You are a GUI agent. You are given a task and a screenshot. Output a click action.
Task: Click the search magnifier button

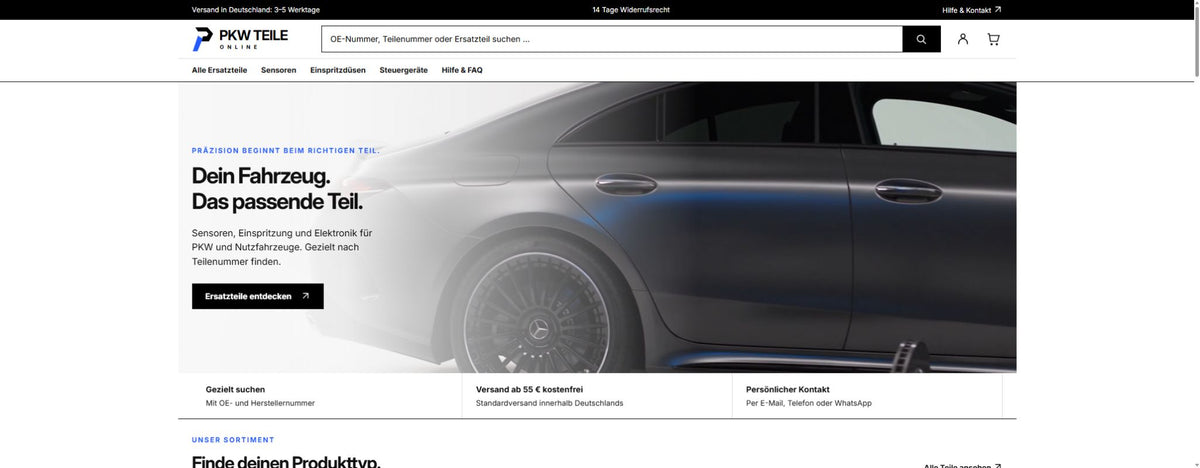(921, 39)
